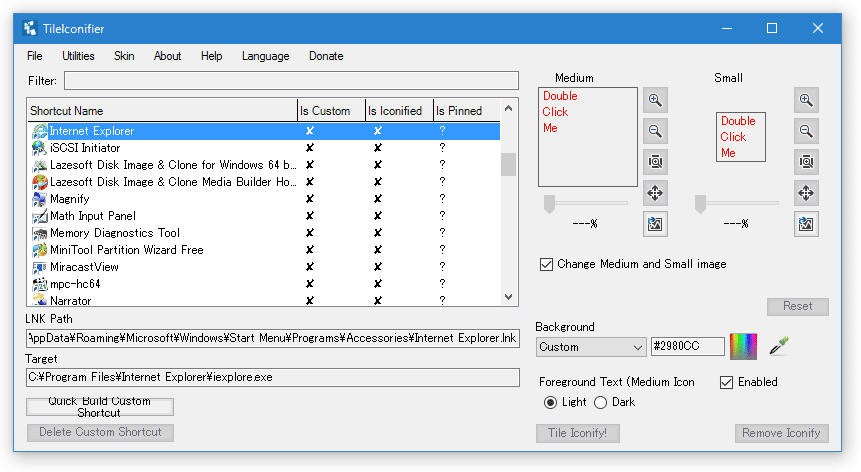Click the TileIconifier app icon in title bar
The image size is (861, 472).
point(30,28)
